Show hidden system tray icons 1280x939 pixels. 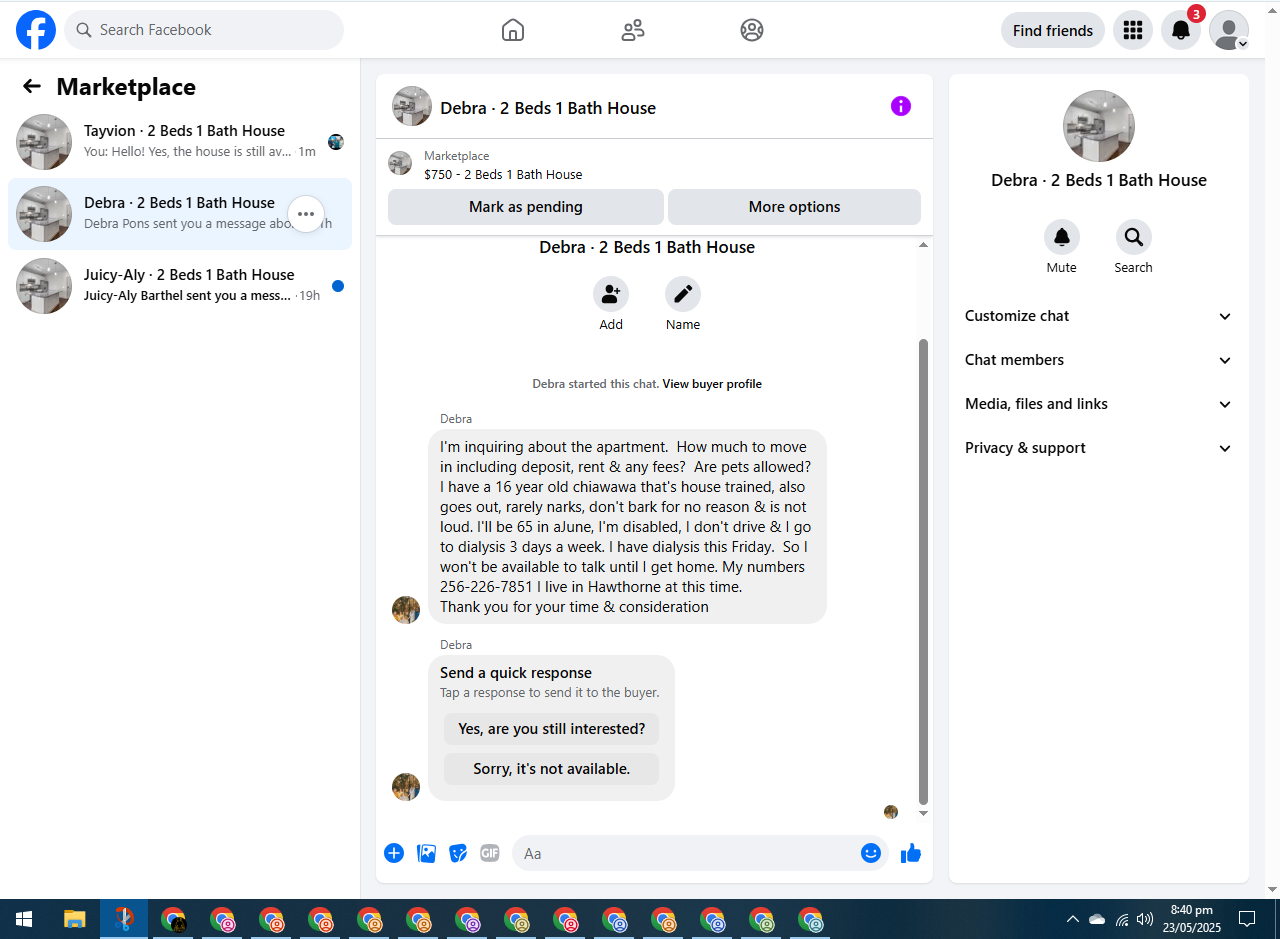1073,919
